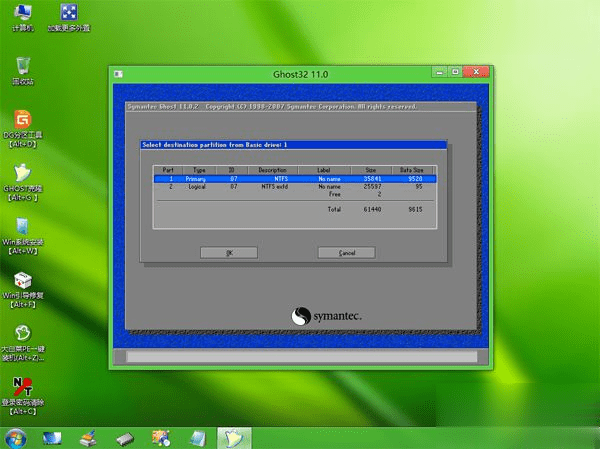
Task: Click the load more peripherals desktop icon
Action: tap(69, 17)
